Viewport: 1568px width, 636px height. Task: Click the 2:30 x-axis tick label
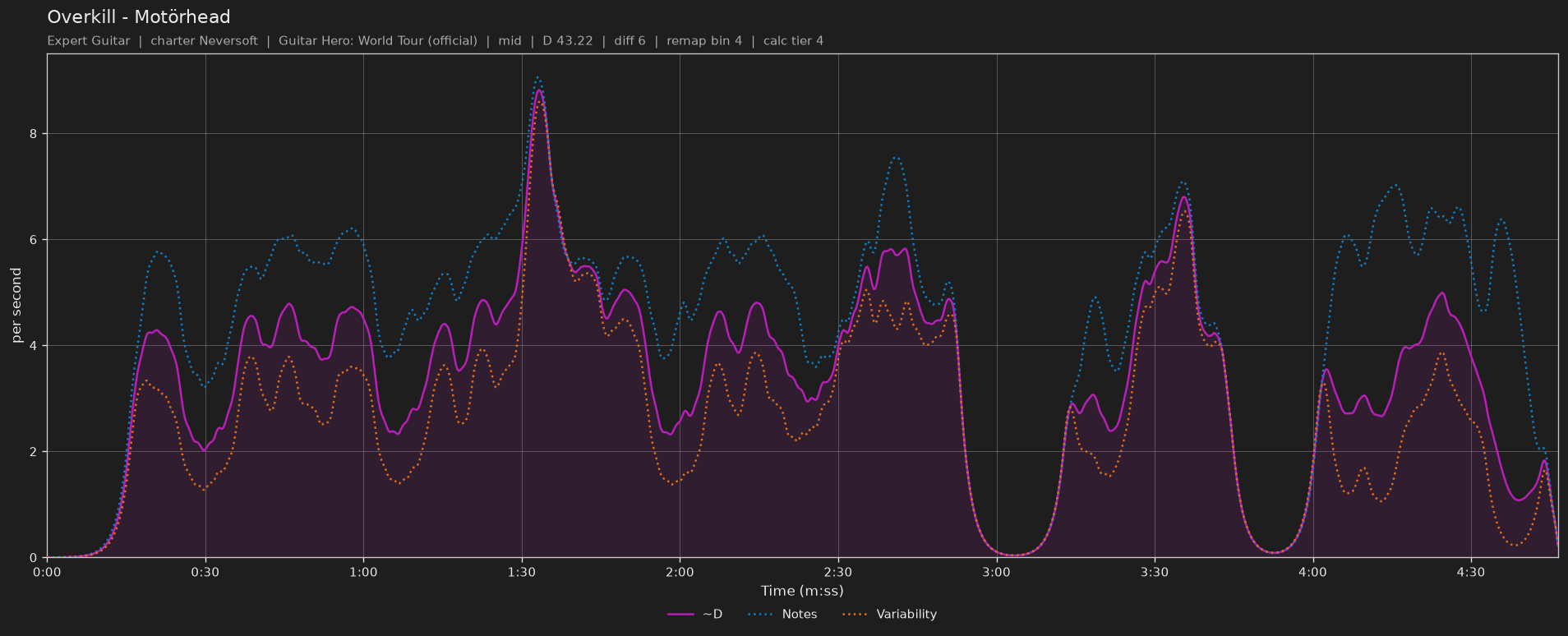(838, 572)
